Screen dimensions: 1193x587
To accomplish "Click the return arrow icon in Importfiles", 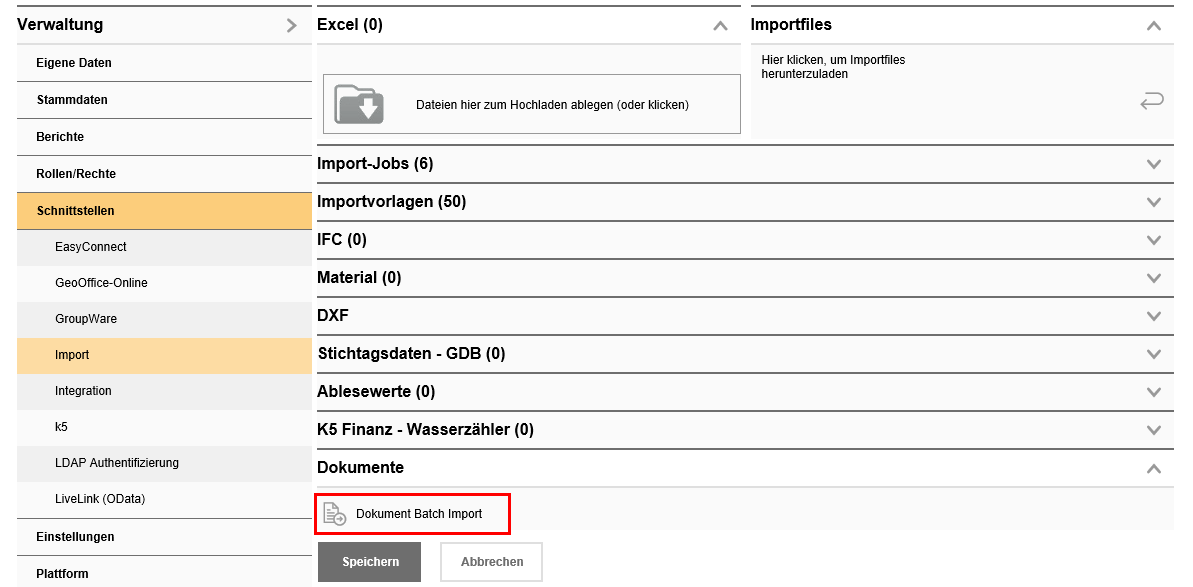I will click(x=1152, y=100).
